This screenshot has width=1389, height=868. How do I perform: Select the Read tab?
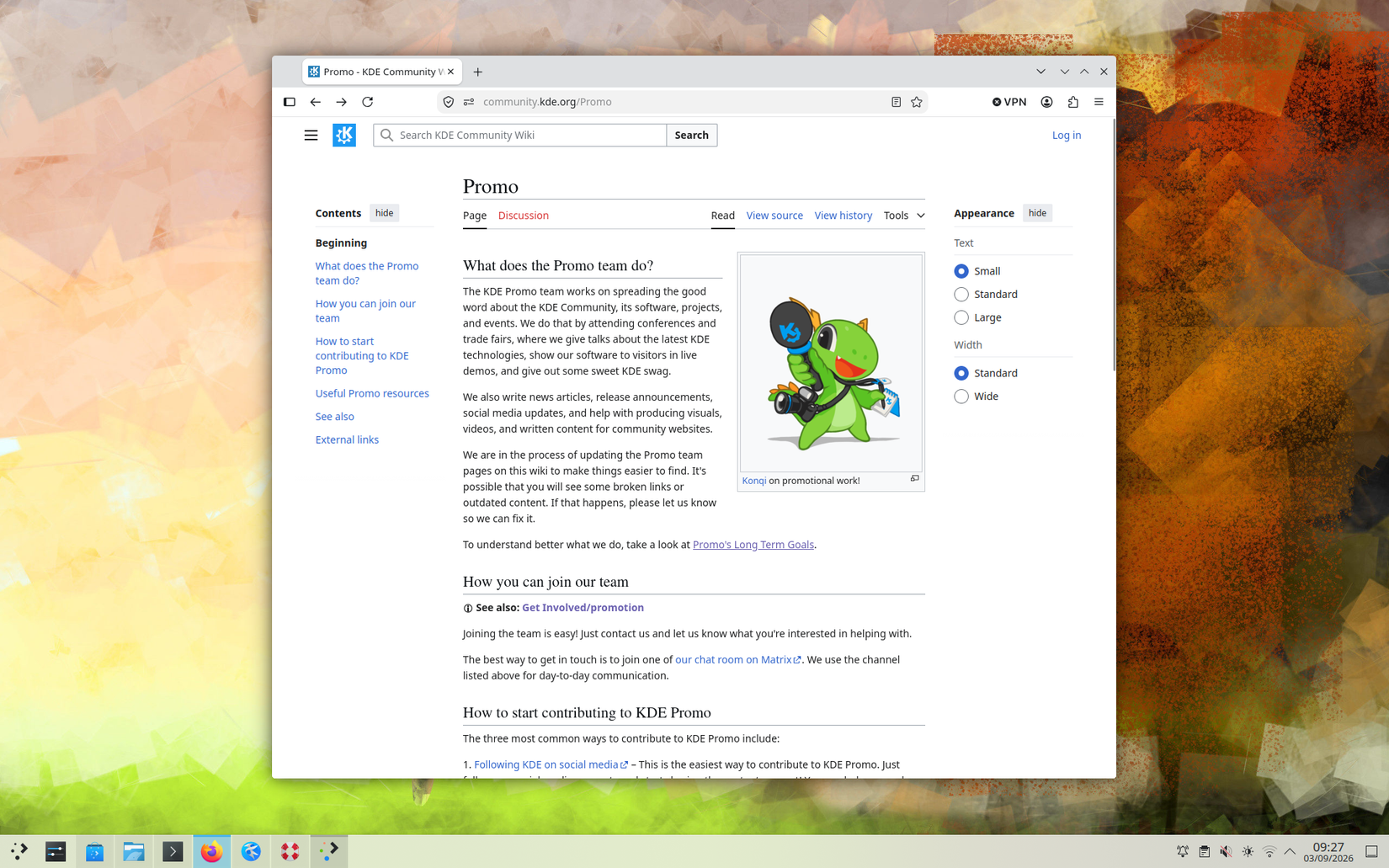pyautogui.click(x=722, y=216)
